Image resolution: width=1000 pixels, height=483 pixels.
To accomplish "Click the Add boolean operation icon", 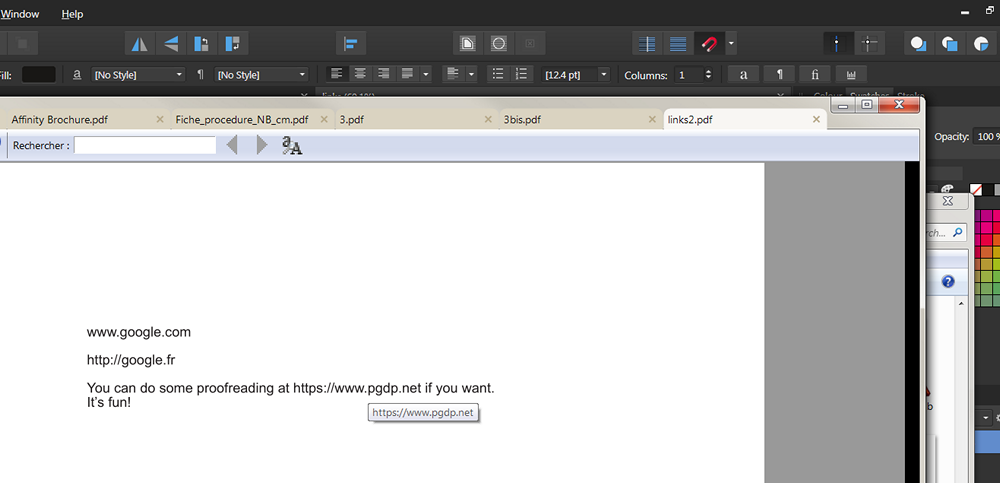I will pos(917,43).
